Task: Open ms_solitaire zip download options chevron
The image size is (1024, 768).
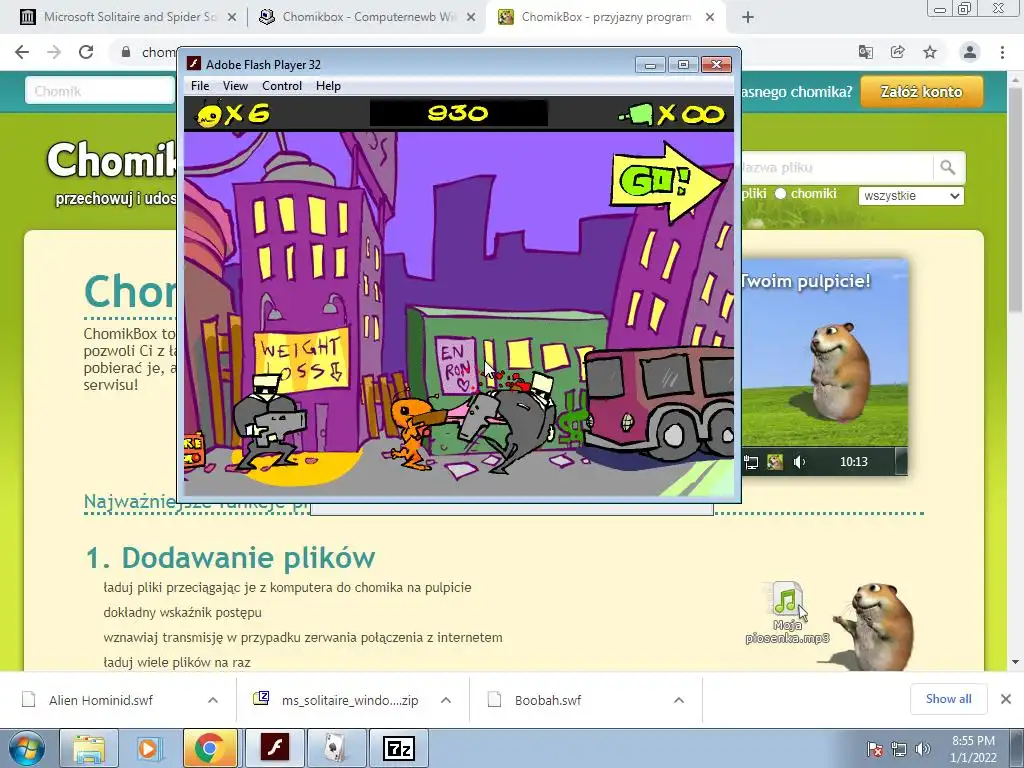Action: 446,700
